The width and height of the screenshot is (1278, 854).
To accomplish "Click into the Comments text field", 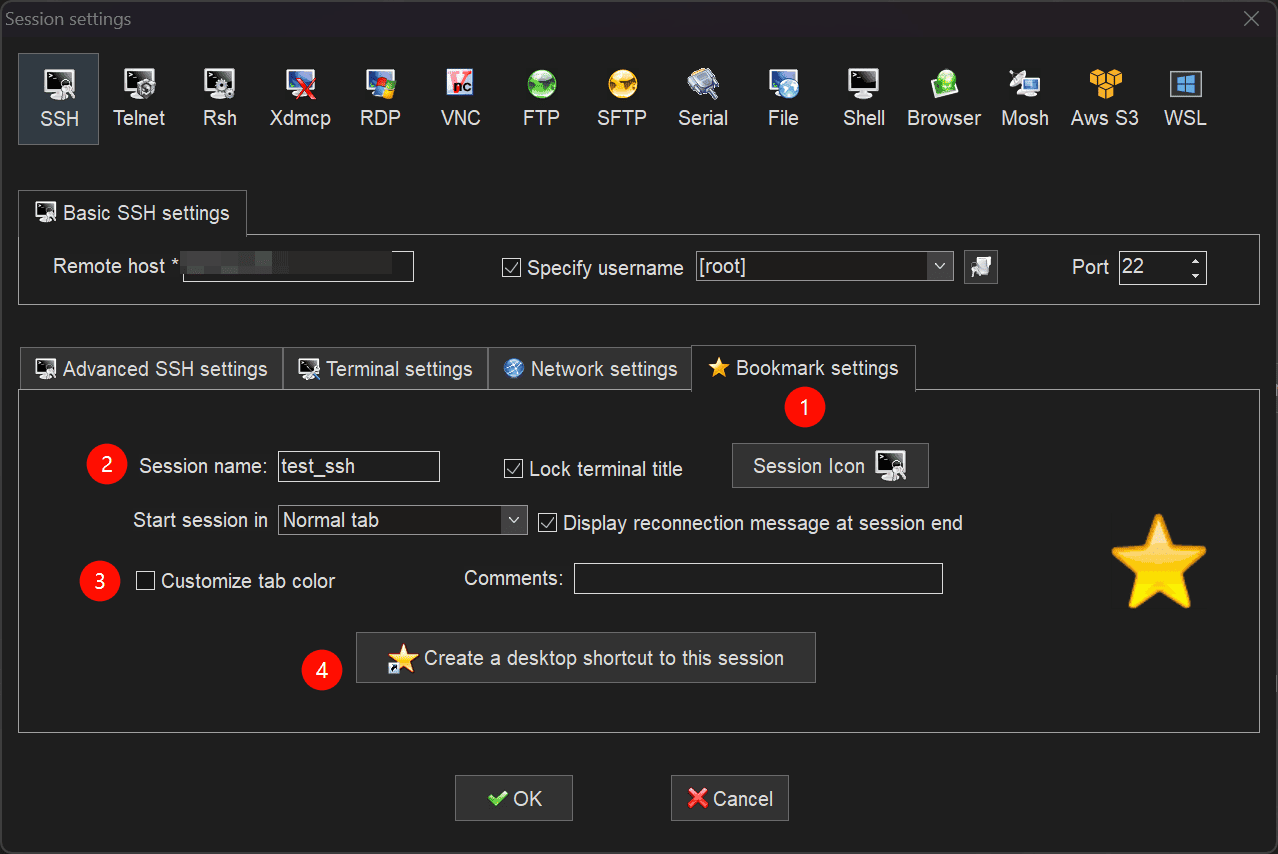I will pos(758,579).
